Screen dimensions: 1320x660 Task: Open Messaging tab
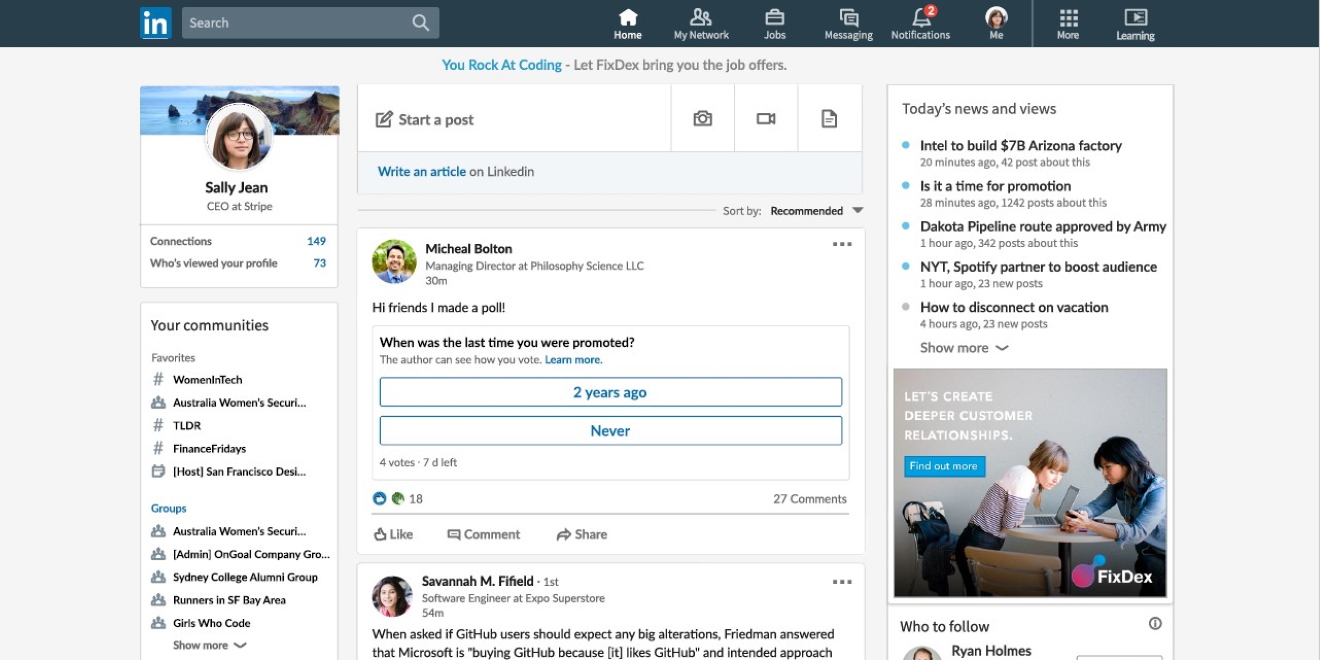(849, 24)
